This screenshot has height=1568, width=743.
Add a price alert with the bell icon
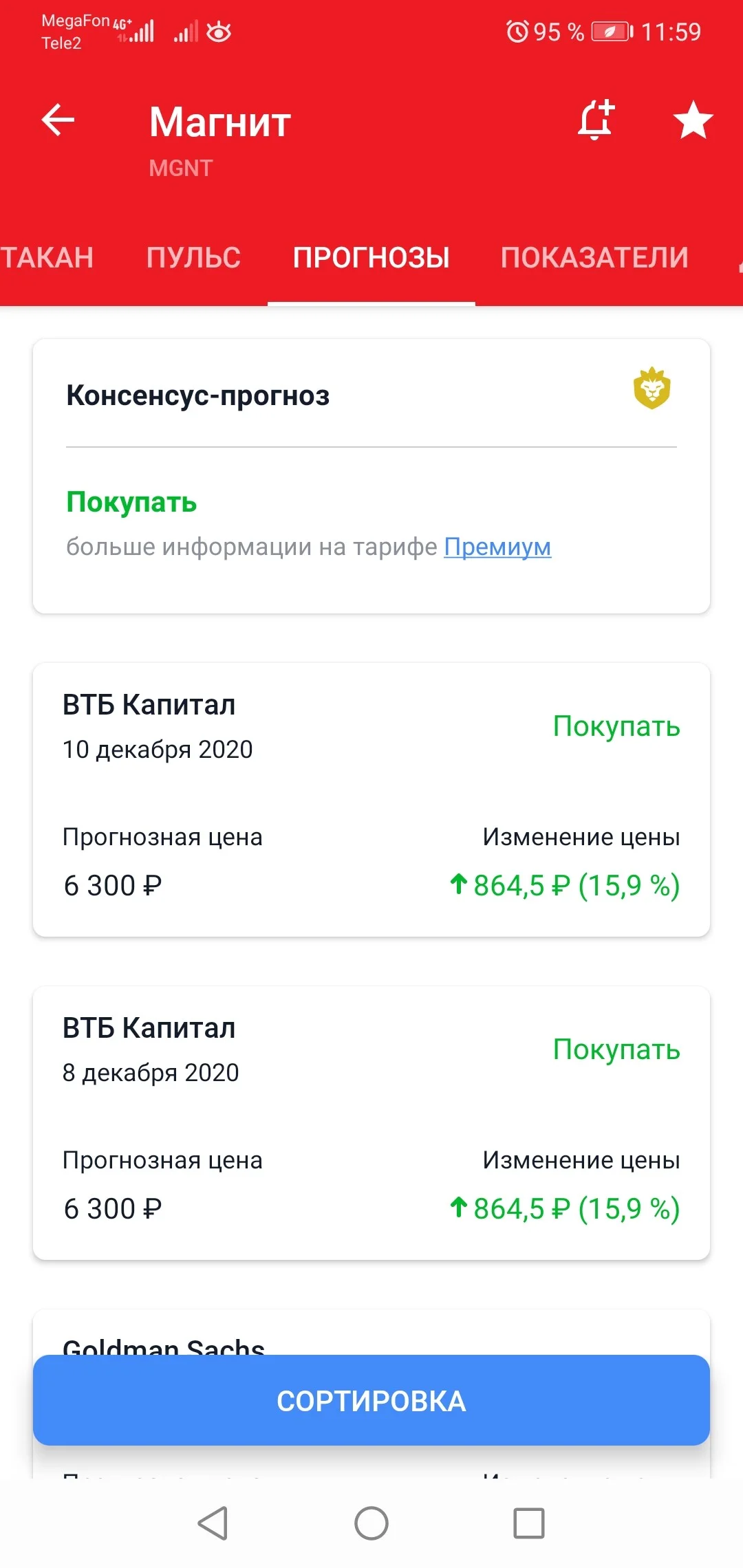(x=596, y=120)
